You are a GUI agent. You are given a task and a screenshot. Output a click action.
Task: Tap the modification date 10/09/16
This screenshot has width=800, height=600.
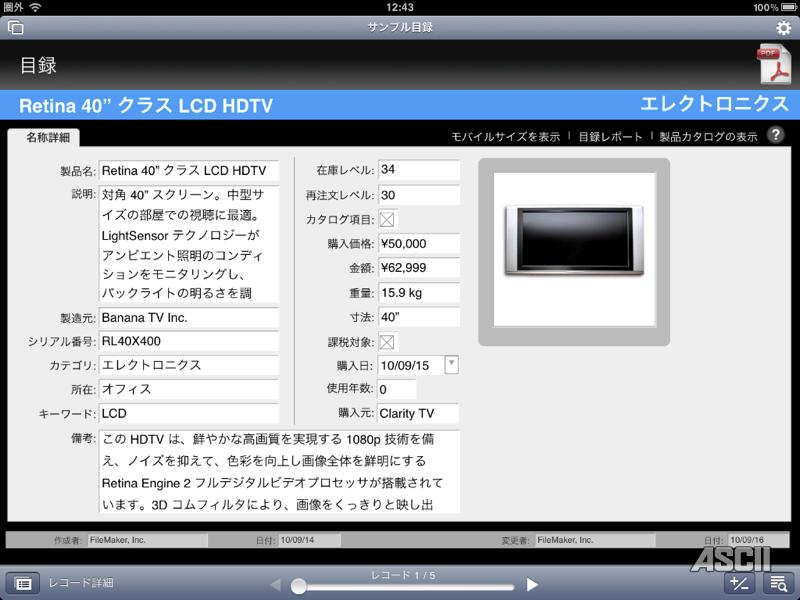click(x=758, y=540)
